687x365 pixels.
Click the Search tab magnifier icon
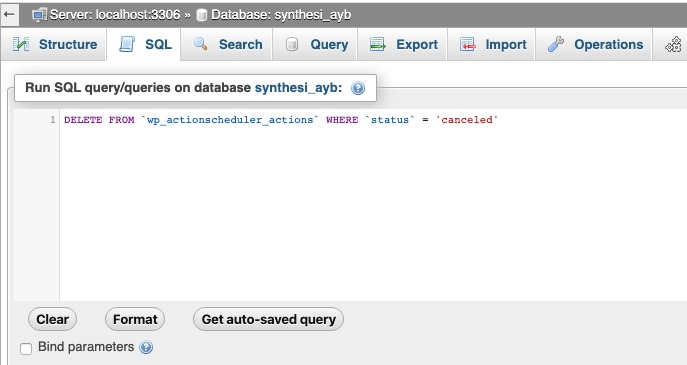coord(201,44)
